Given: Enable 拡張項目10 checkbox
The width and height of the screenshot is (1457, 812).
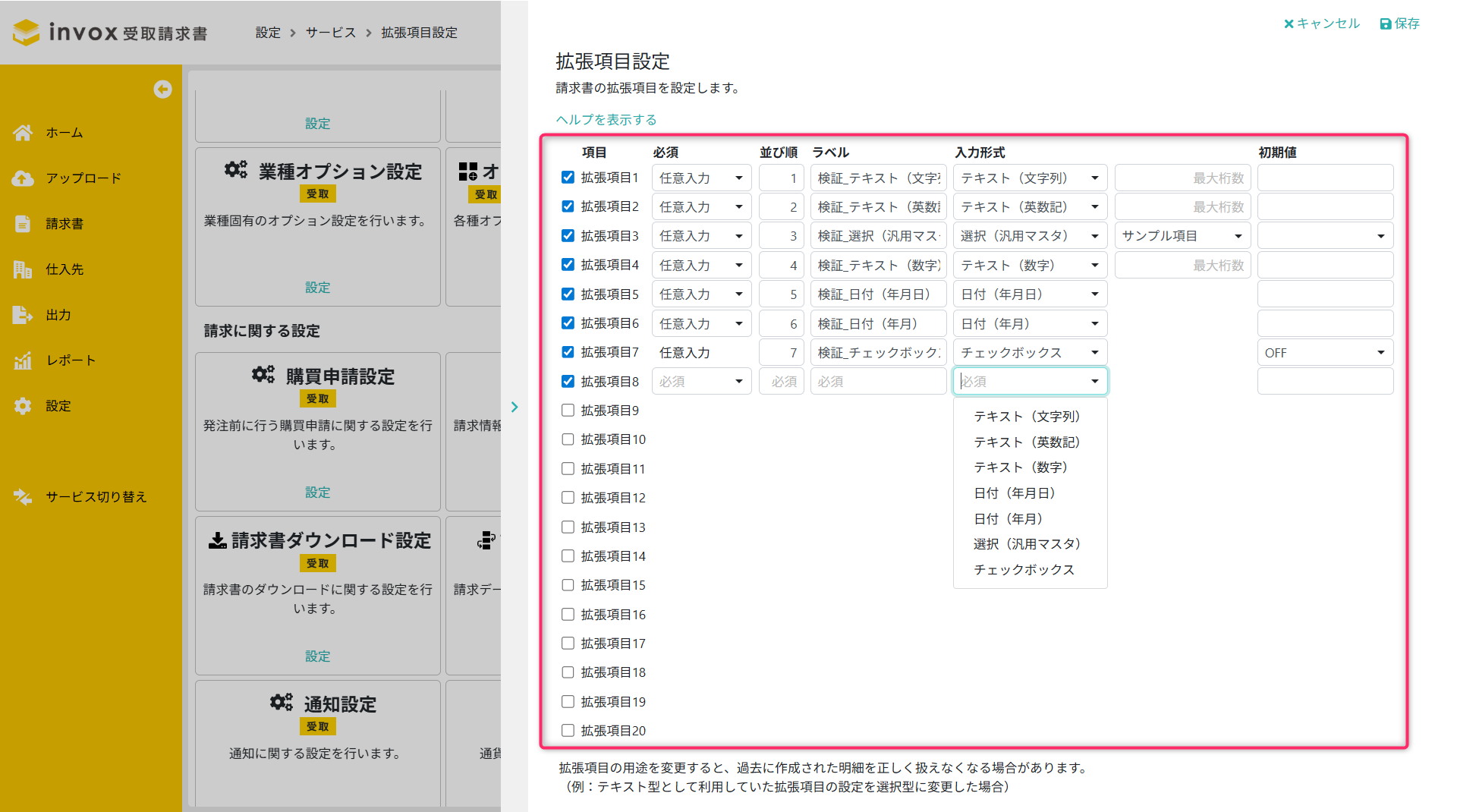Looking at the screenshot, I should [568, 439].
